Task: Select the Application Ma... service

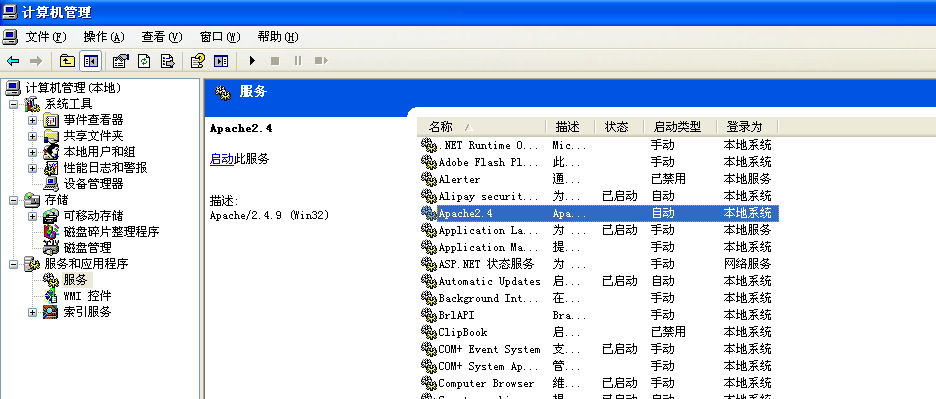Action: pos(599,247)
